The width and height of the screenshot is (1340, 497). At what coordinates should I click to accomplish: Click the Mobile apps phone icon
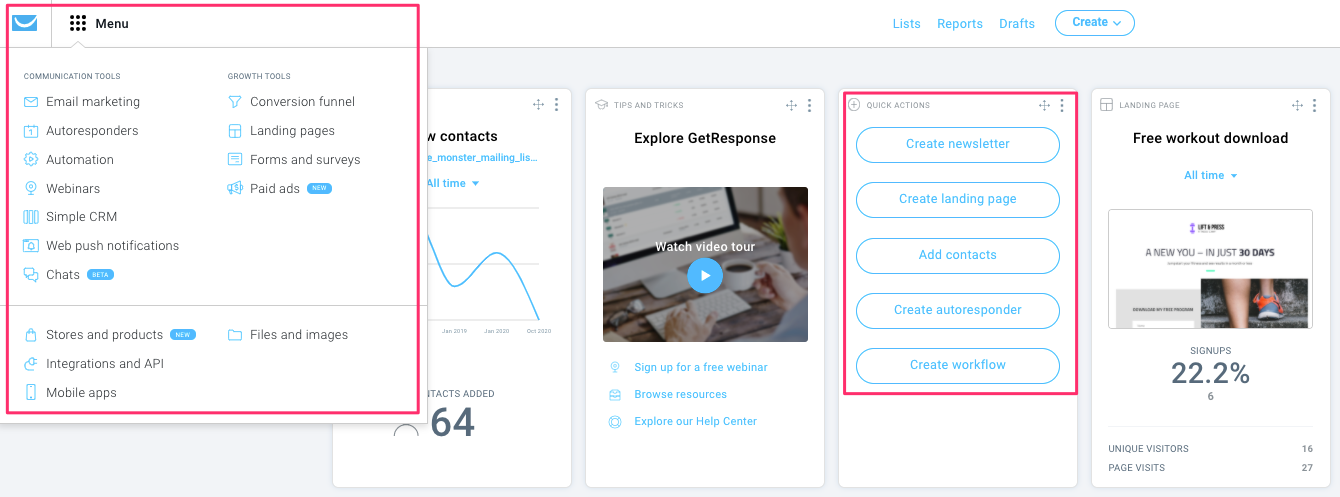point(31,393)
